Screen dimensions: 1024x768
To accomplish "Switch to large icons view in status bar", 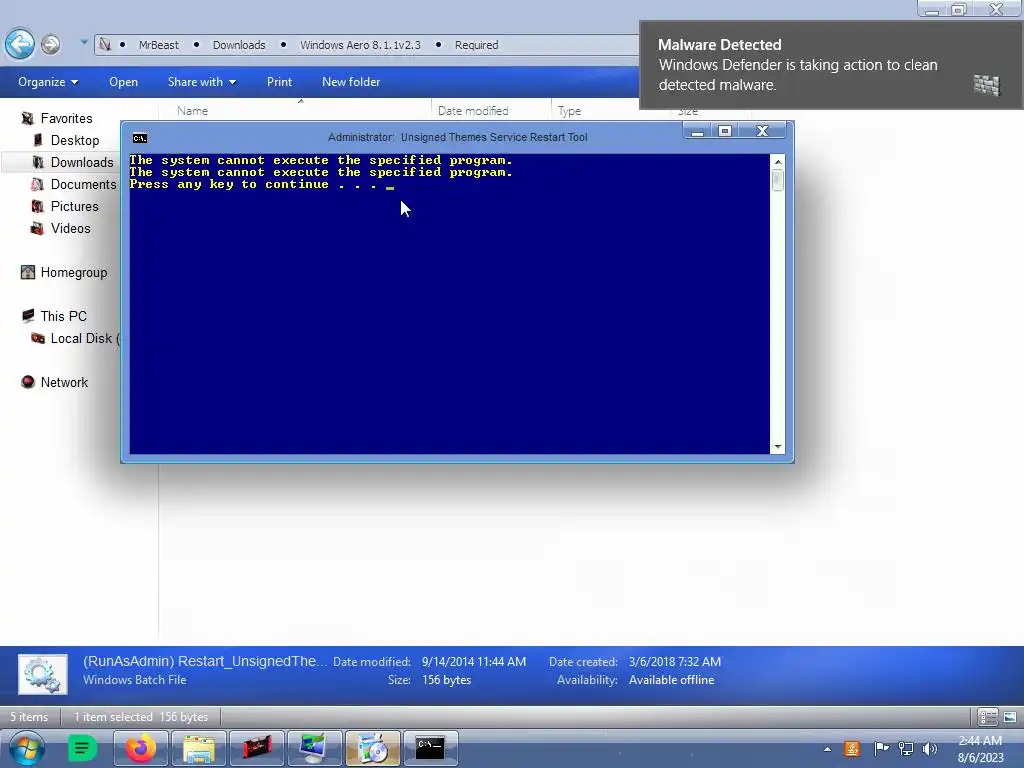I will coord(1010,717).
